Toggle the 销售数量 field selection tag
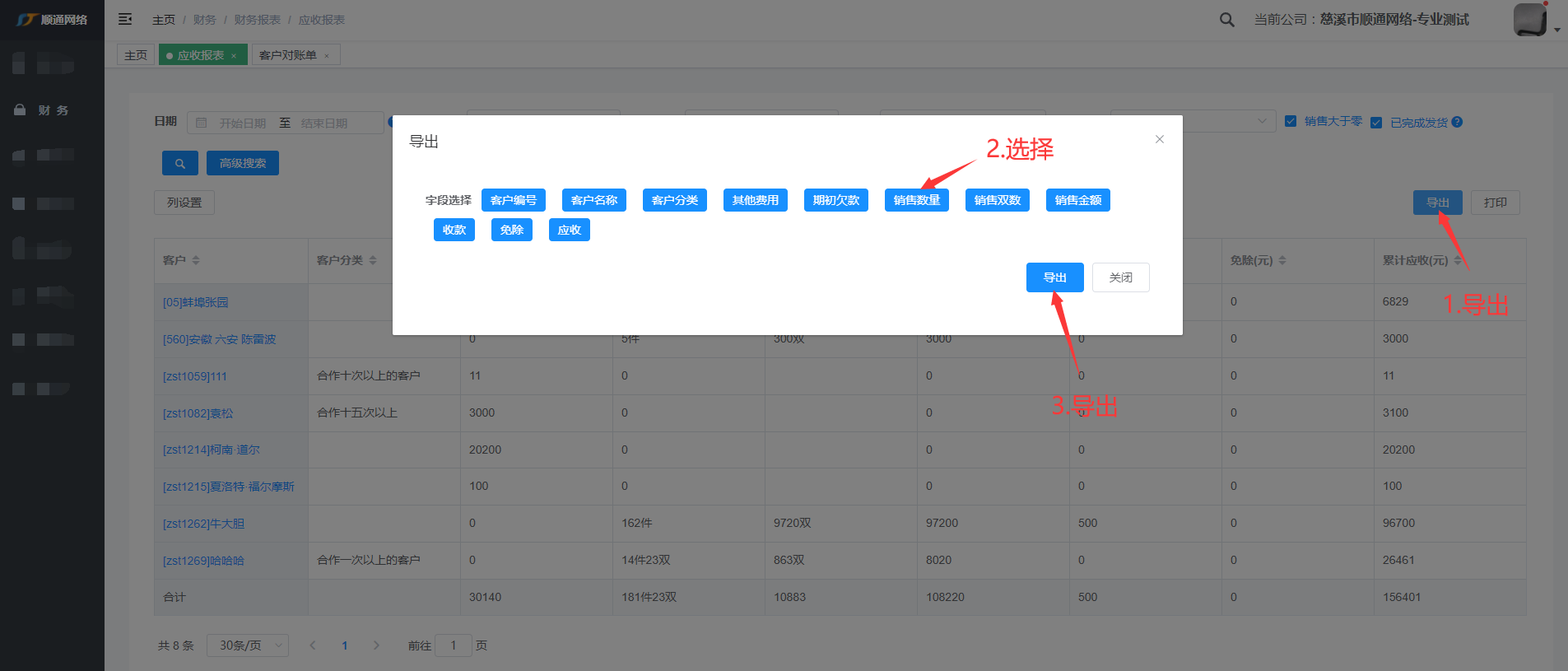The image size is (1568, 671). coord(916,200)
